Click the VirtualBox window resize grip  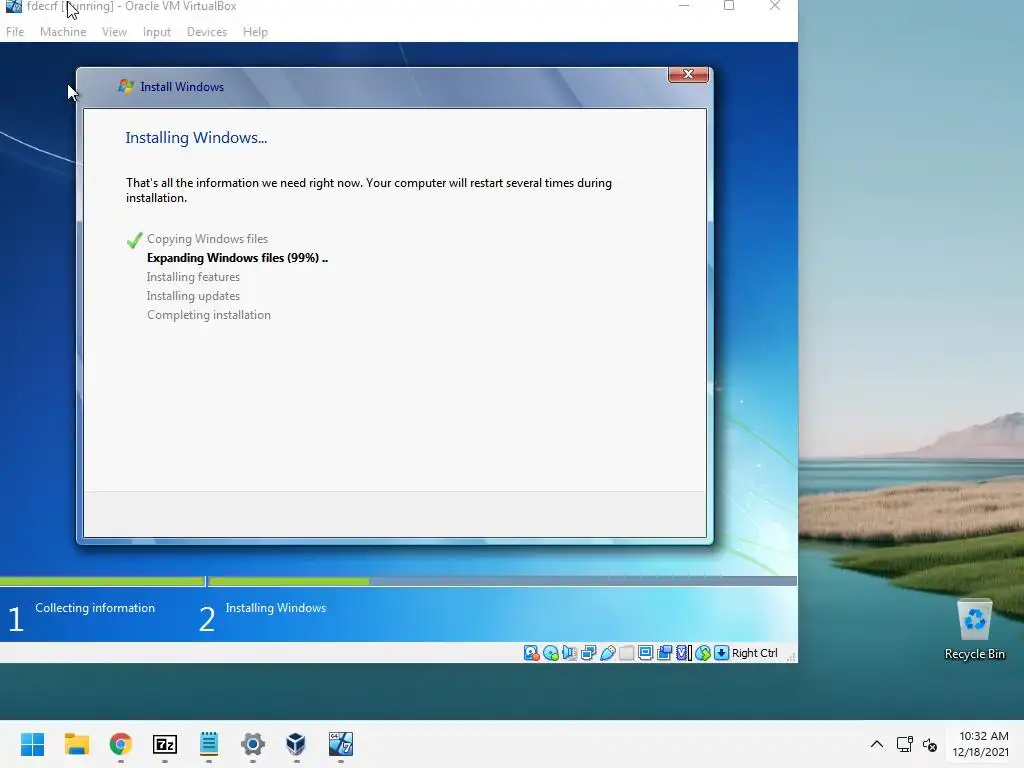pyautogui.click(x=791, y=657)
